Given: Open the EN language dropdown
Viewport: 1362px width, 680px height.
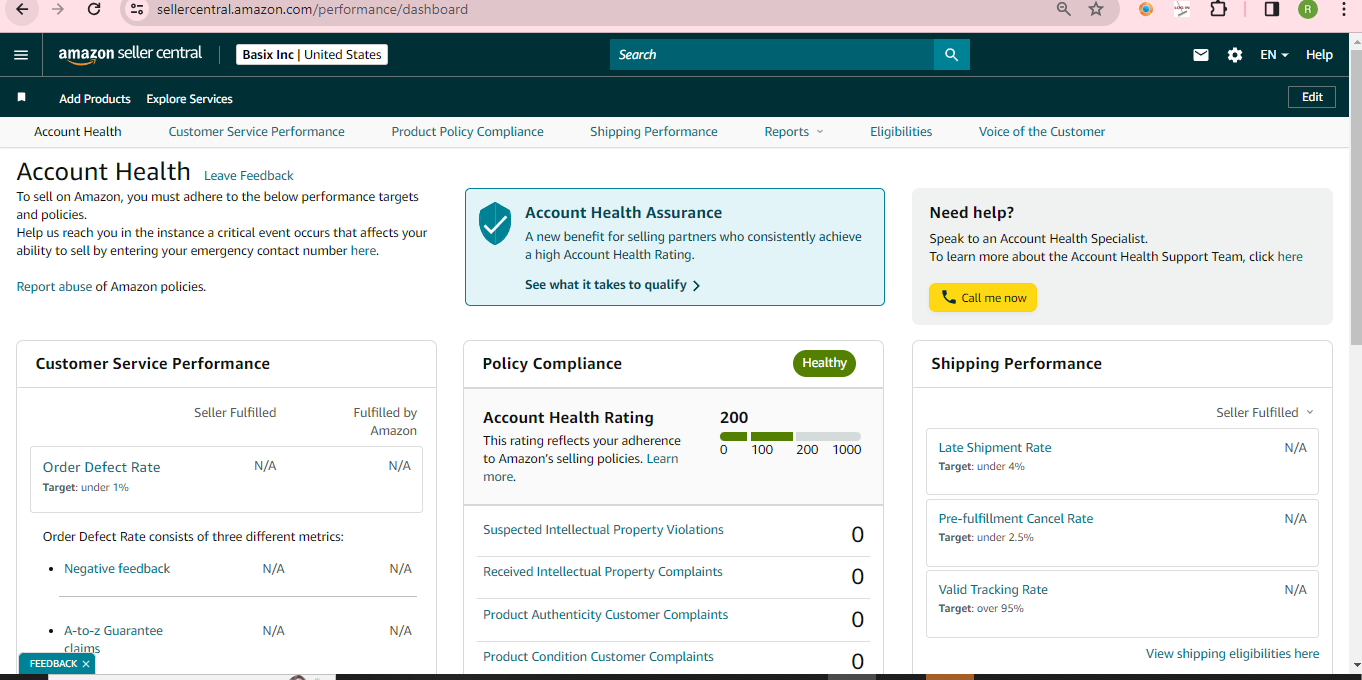Looking at the screenshot, I should point(1274,55).
